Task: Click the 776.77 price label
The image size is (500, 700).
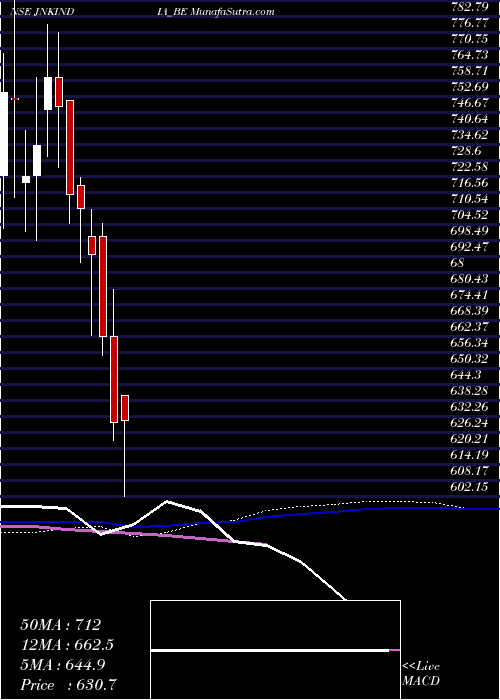Action: (x=470, y=23)
